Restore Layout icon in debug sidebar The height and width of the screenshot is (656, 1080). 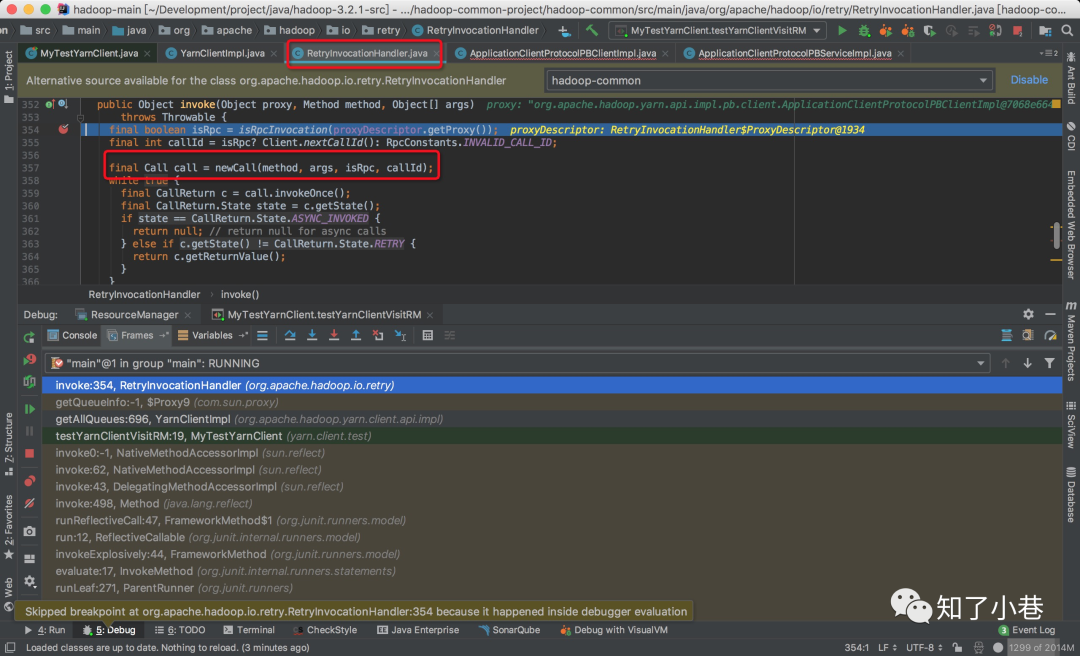coord(30,558)
